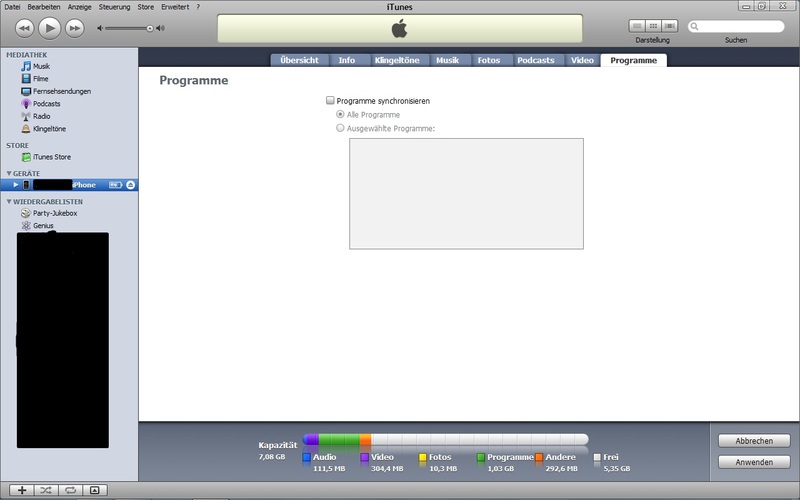The width and height of the screenshot is (800, 500).
Task: Switch to list view in Darstellung
Action: tap(637, 26)
